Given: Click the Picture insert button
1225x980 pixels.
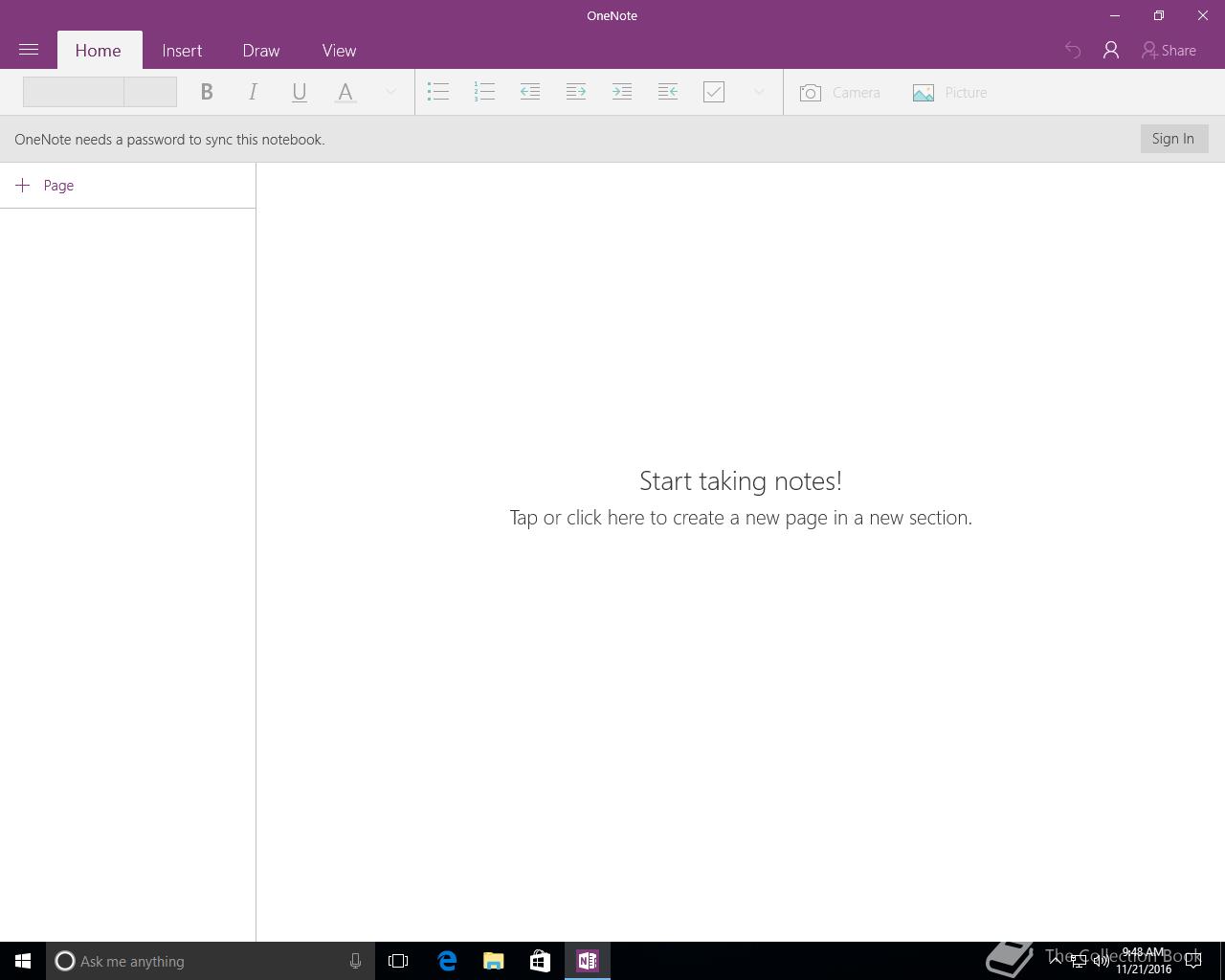Looking at the screenshot, I should coord(949,93).
